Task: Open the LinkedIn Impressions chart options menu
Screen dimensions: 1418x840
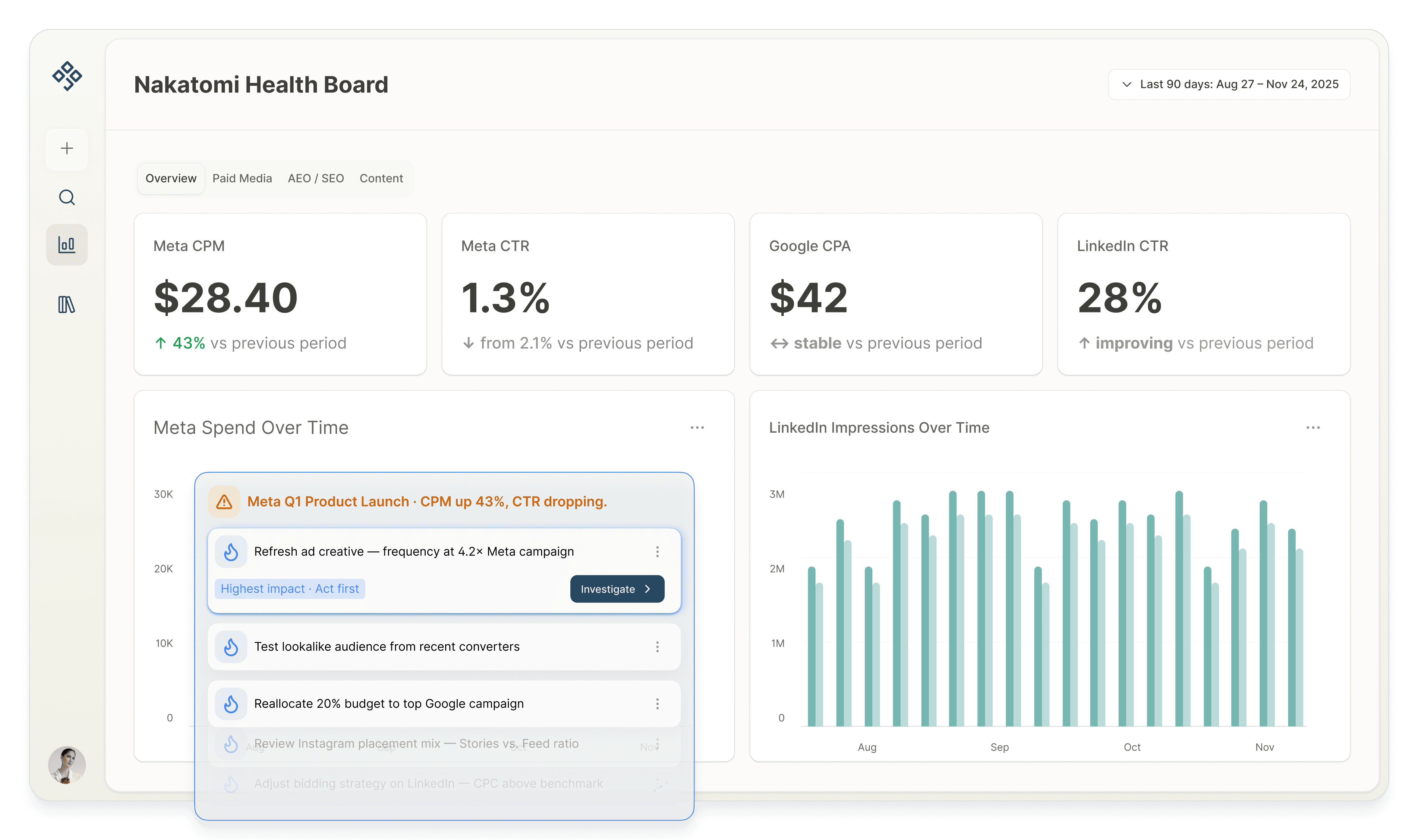Action: (1313, 427)
